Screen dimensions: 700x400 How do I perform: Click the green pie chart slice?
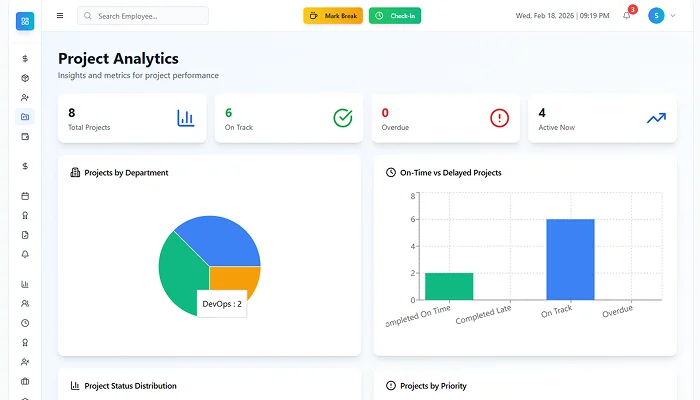coord(180,272)
